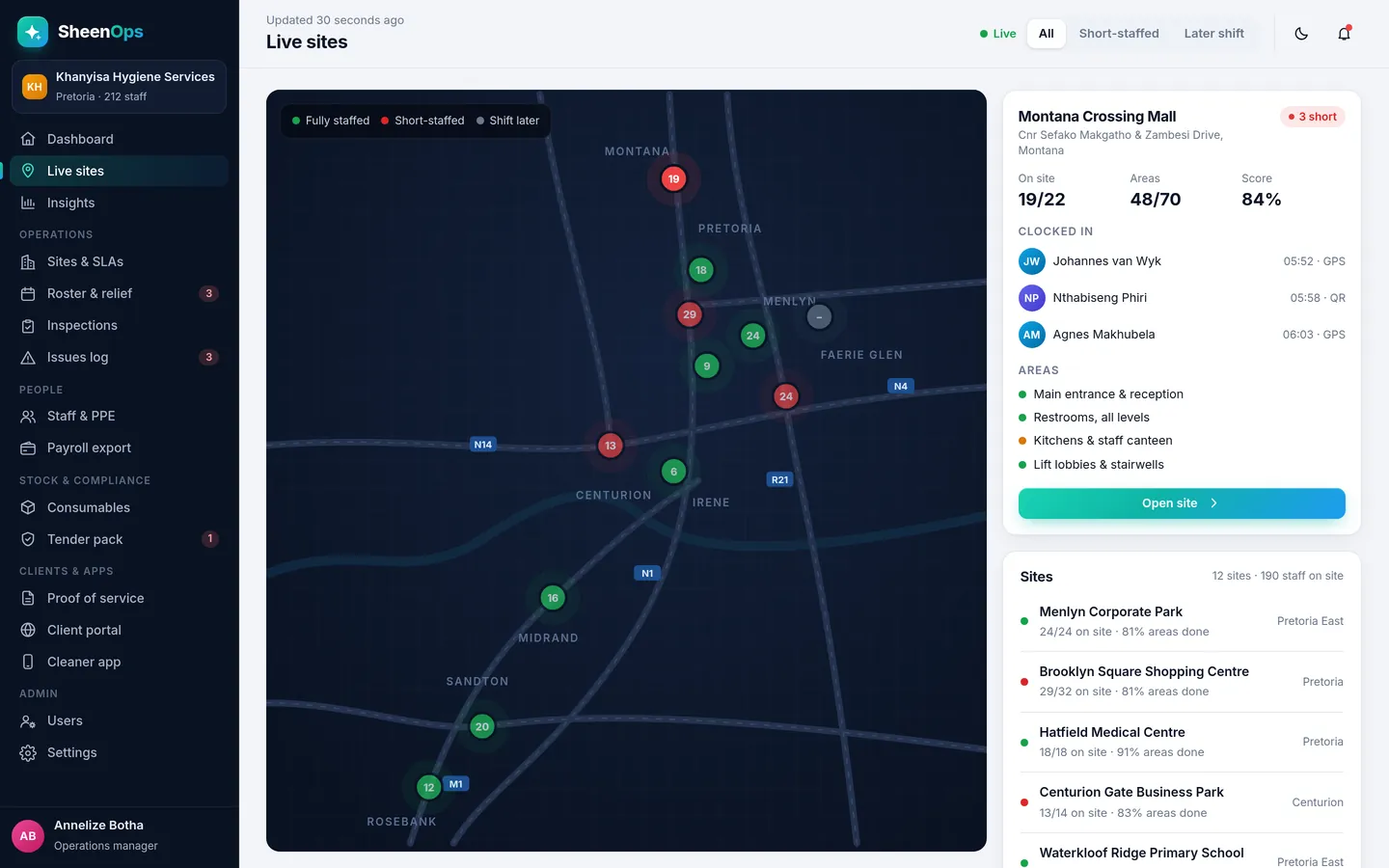Switch to the Short-staffed filter tab
Viewport: 1389px width, 868px height.
(x=1119, y=34)
